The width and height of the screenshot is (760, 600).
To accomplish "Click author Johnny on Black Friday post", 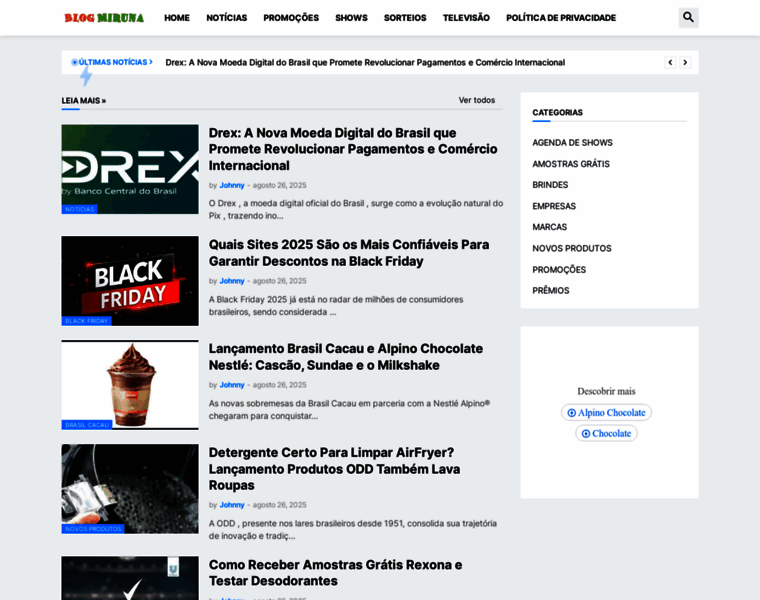I will tap(232, 281).
